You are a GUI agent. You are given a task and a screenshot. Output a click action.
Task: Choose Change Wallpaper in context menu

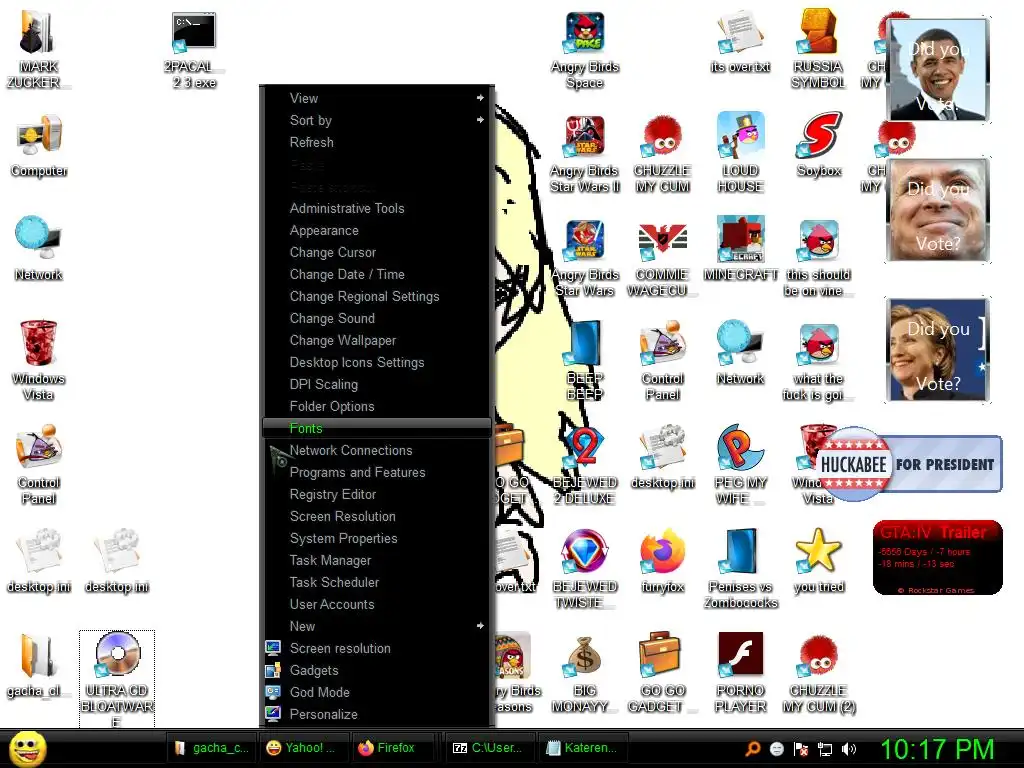click(377, 340)
